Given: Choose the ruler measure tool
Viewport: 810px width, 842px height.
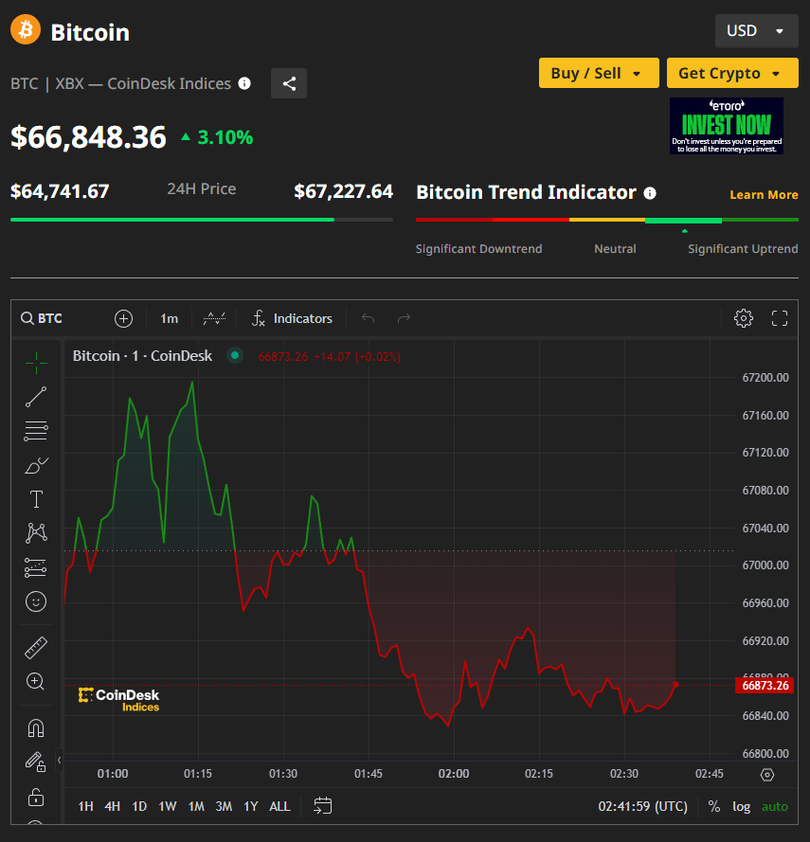Looking at the screenshot, I should point(36,647).
